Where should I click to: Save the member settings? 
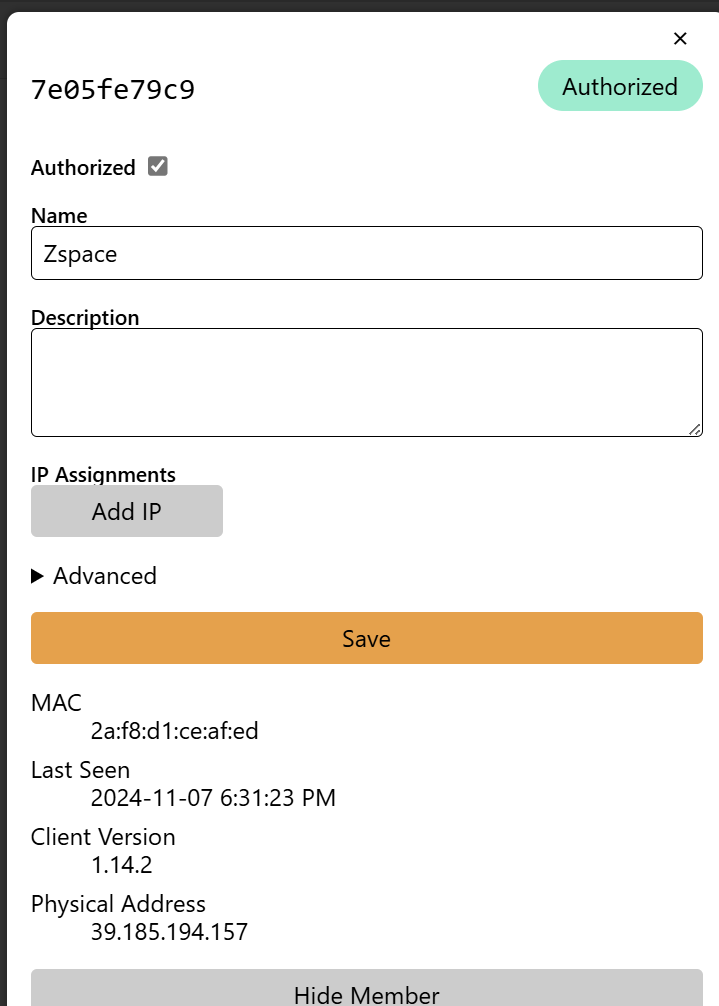(x=366, y=638)
